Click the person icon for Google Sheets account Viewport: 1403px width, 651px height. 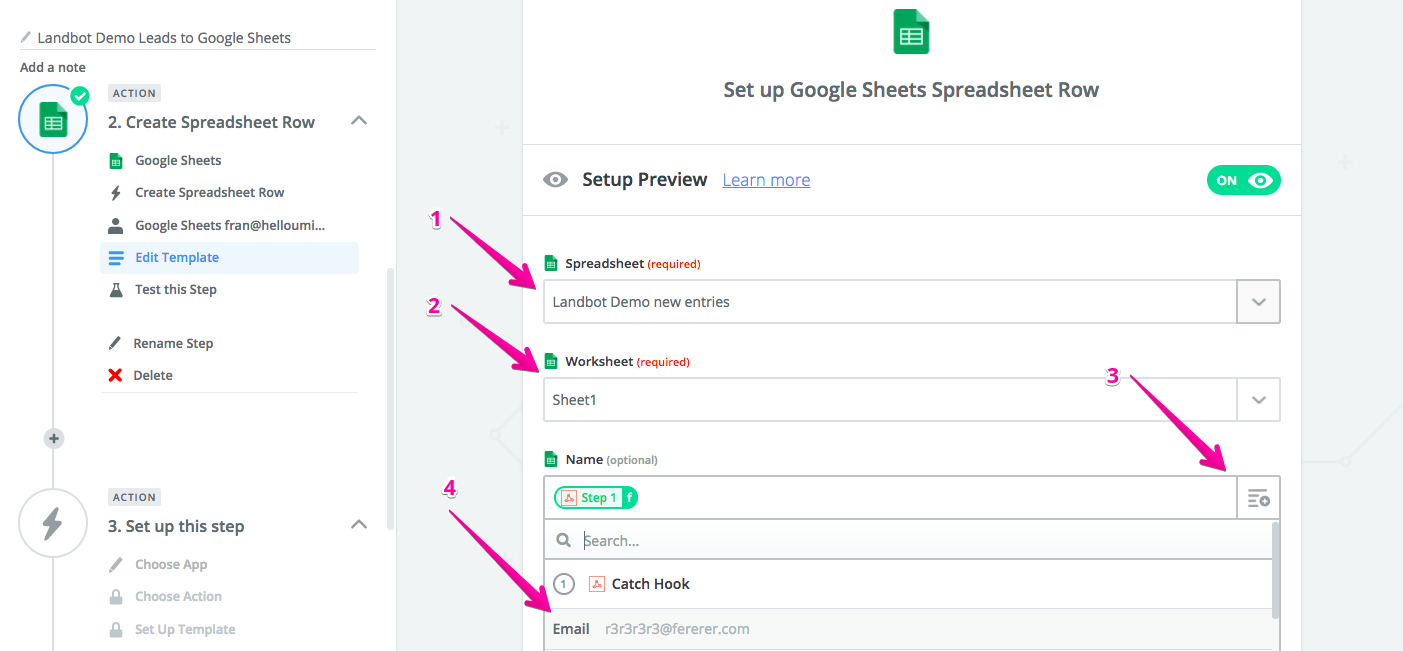(116, 225)
